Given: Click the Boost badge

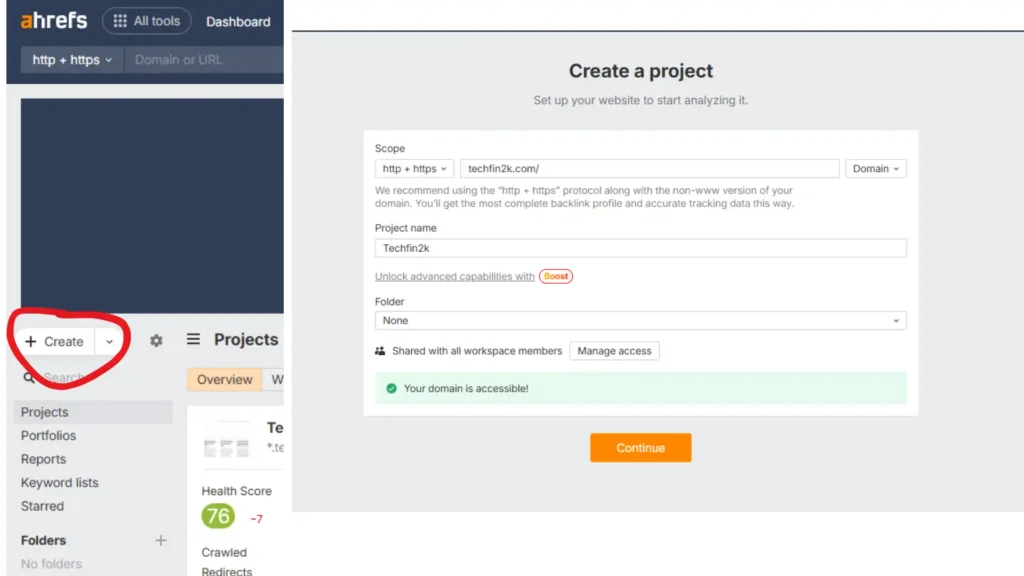Looking at the screenshot, I should coord(556,276).
